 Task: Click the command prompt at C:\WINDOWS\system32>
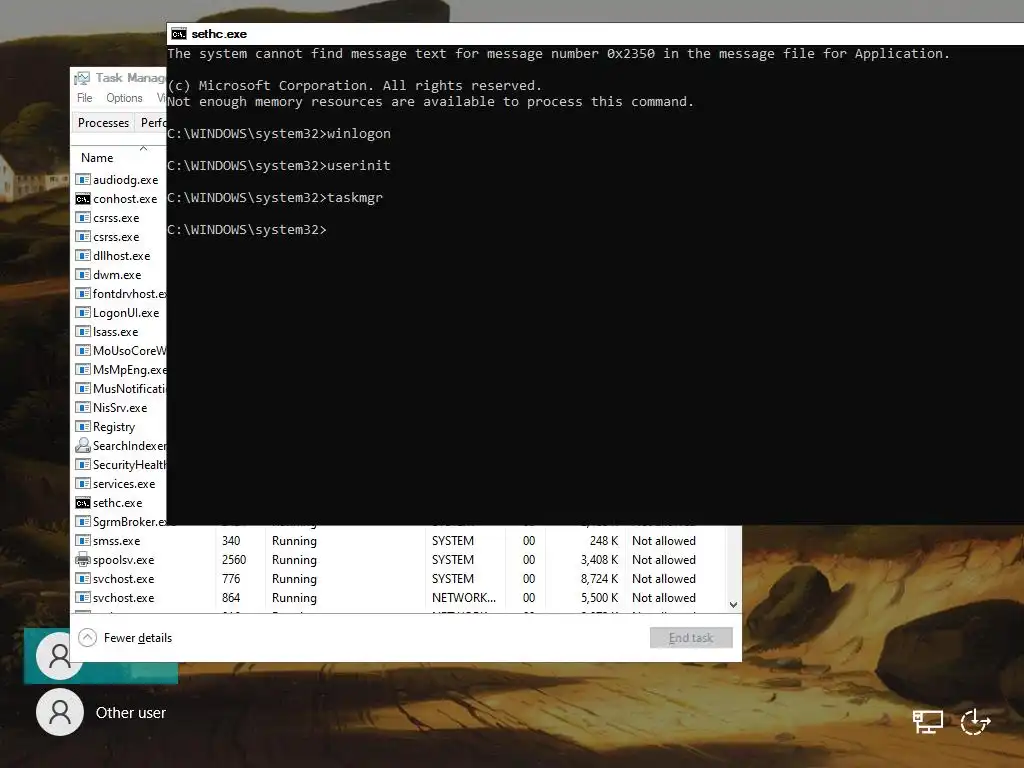247,230
